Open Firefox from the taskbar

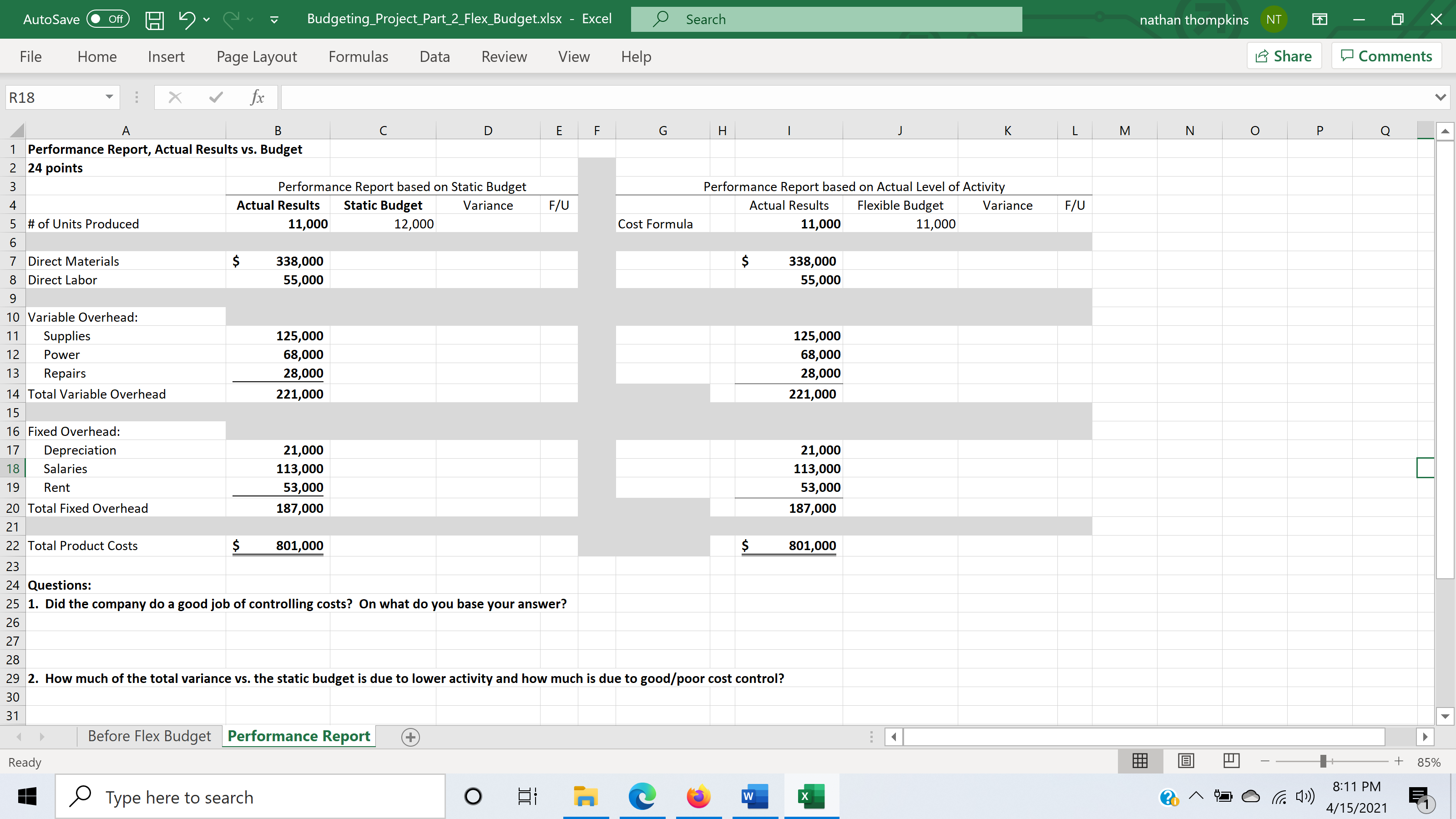click(x=698, y=796)
